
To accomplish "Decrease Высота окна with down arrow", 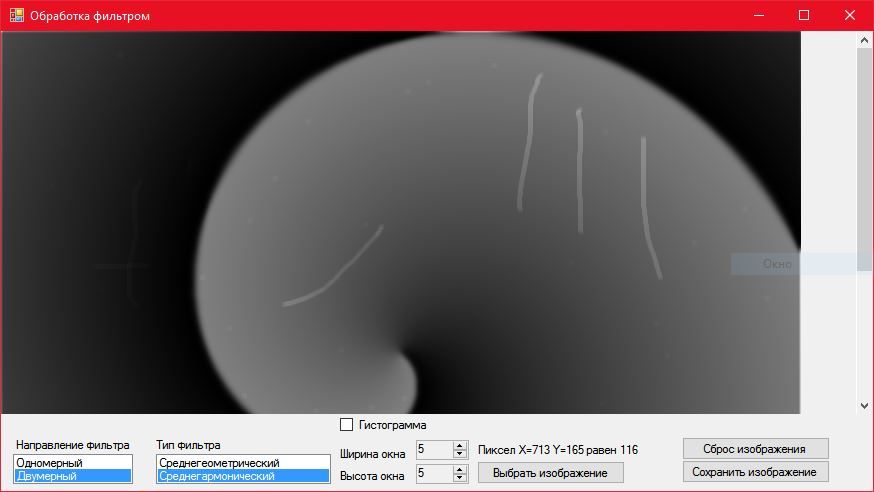I will tap(460, 478).
